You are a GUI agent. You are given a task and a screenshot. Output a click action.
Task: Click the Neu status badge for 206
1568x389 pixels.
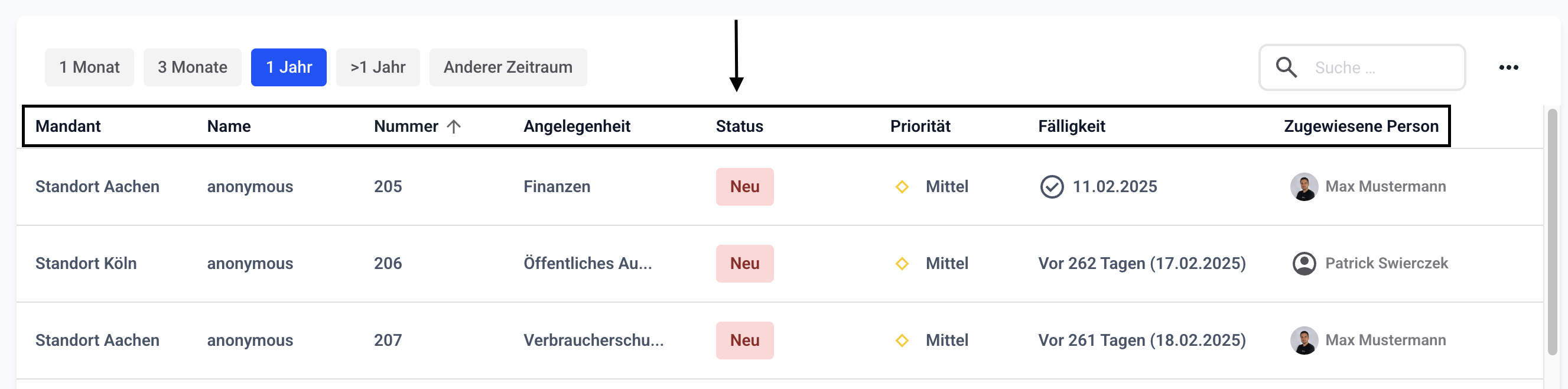[x=744, y=264]
